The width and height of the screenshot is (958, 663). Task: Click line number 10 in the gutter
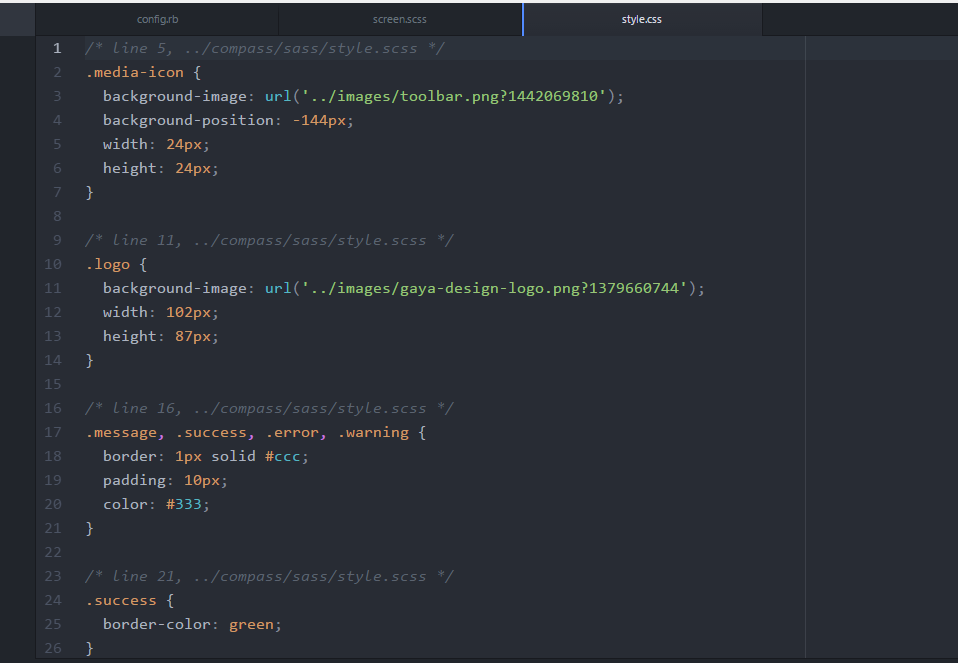[x=53, y=264]
